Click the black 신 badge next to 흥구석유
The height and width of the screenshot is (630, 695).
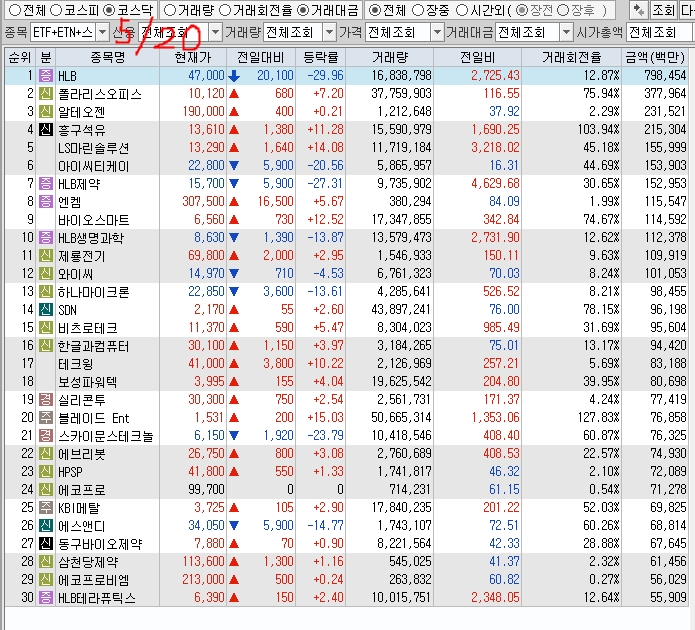[x=46, y=129]
